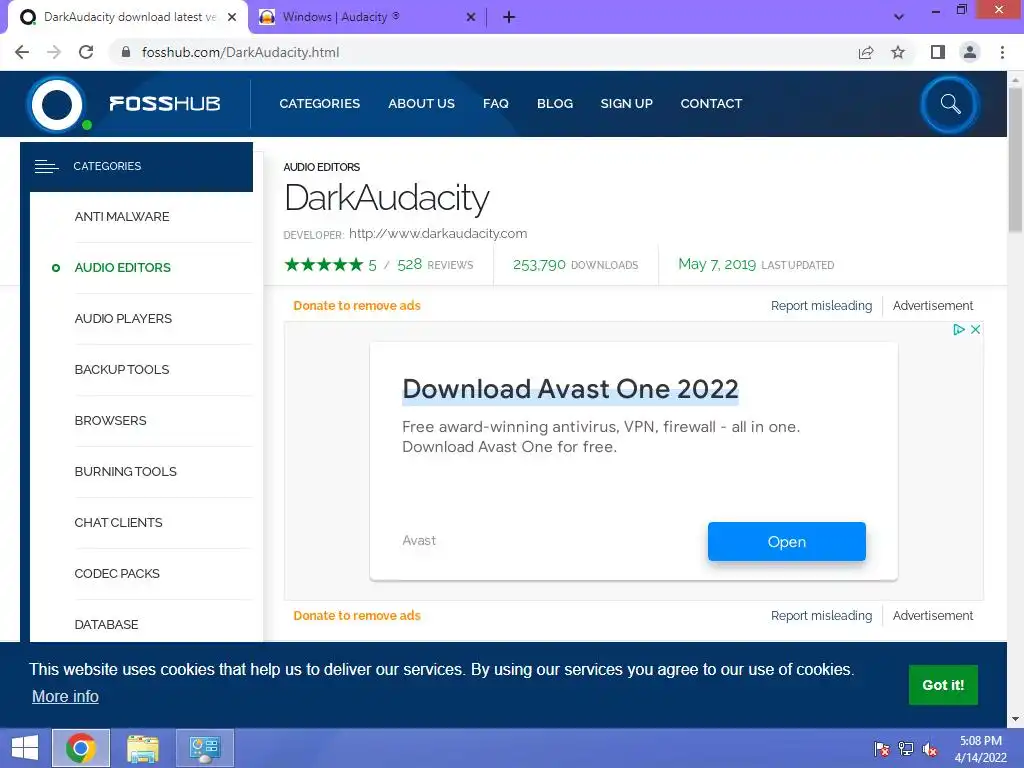Screen dimensions: 1024x768
Task: Select DATABASE category
Action: click(106, 624)
